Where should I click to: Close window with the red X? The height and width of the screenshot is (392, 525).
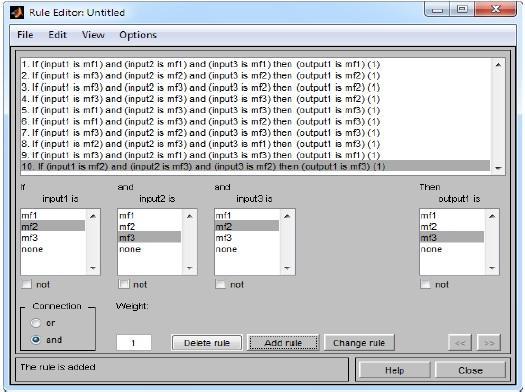496,9
